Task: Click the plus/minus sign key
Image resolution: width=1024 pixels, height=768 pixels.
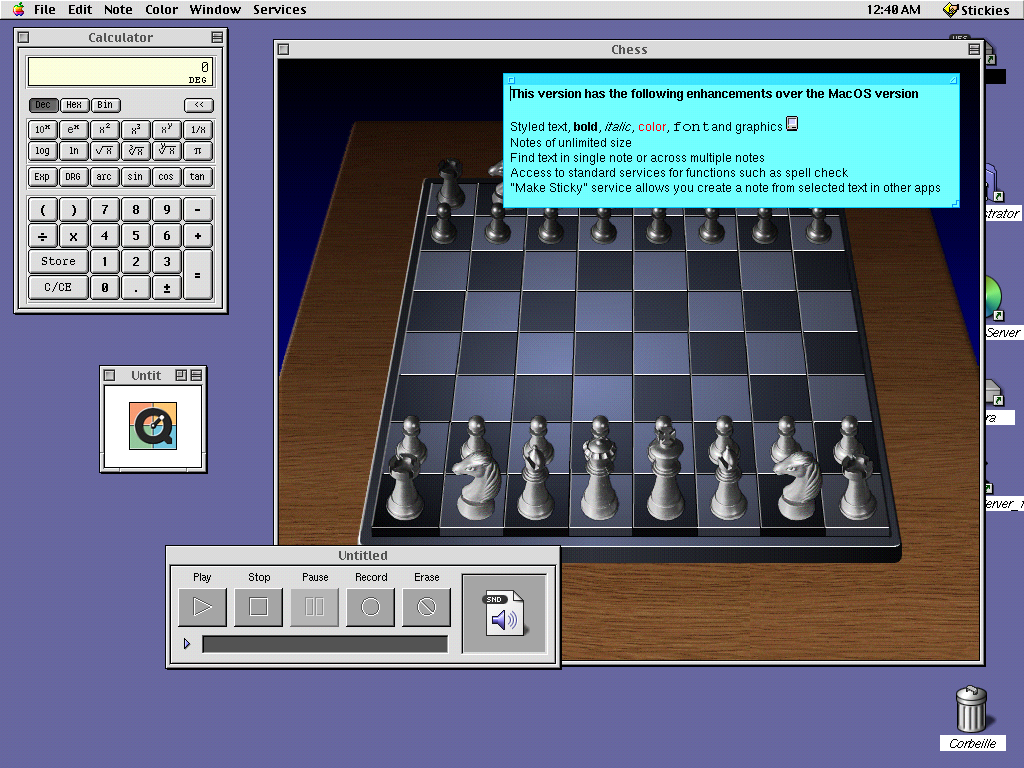Action: (167, 288)
